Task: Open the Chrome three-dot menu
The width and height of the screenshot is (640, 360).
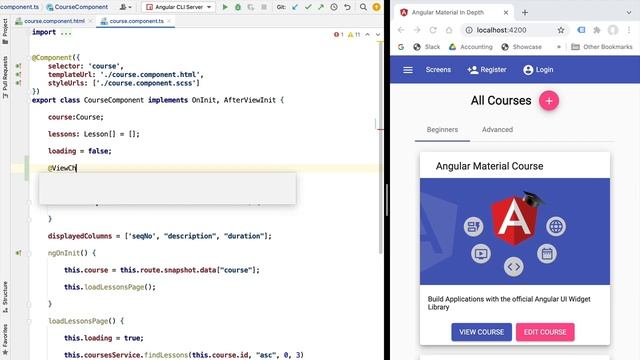Action: 629,30
